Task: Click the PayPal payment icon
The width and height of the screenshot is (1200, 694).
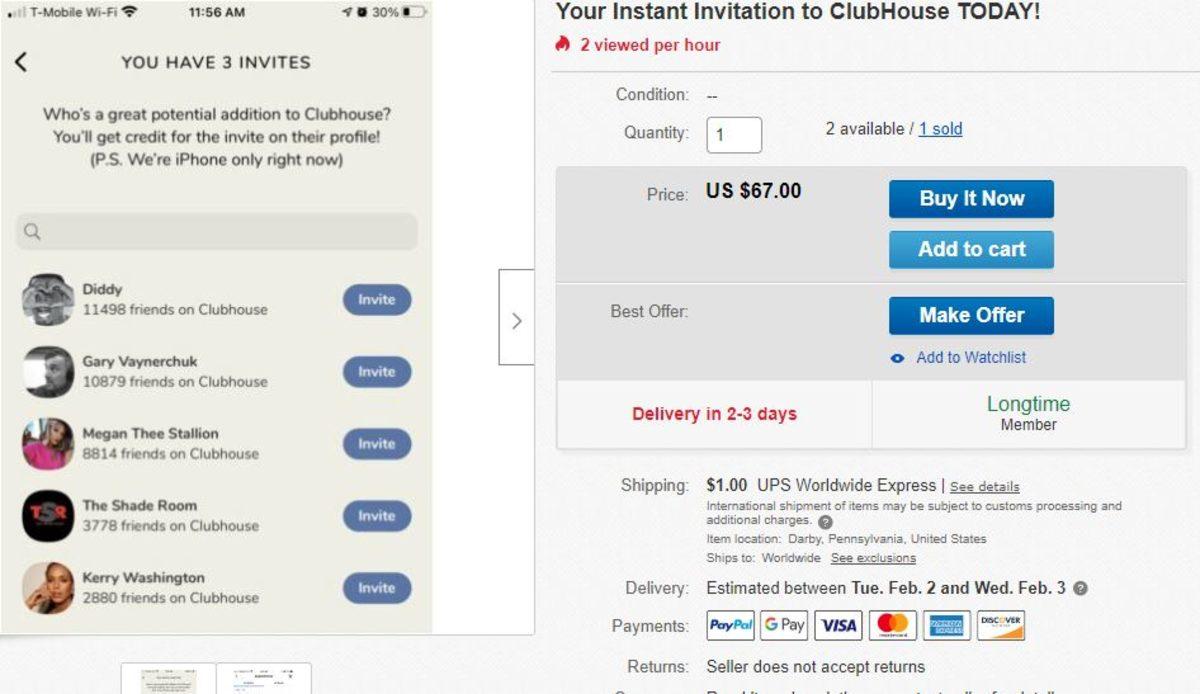Action: pos(731,625)
